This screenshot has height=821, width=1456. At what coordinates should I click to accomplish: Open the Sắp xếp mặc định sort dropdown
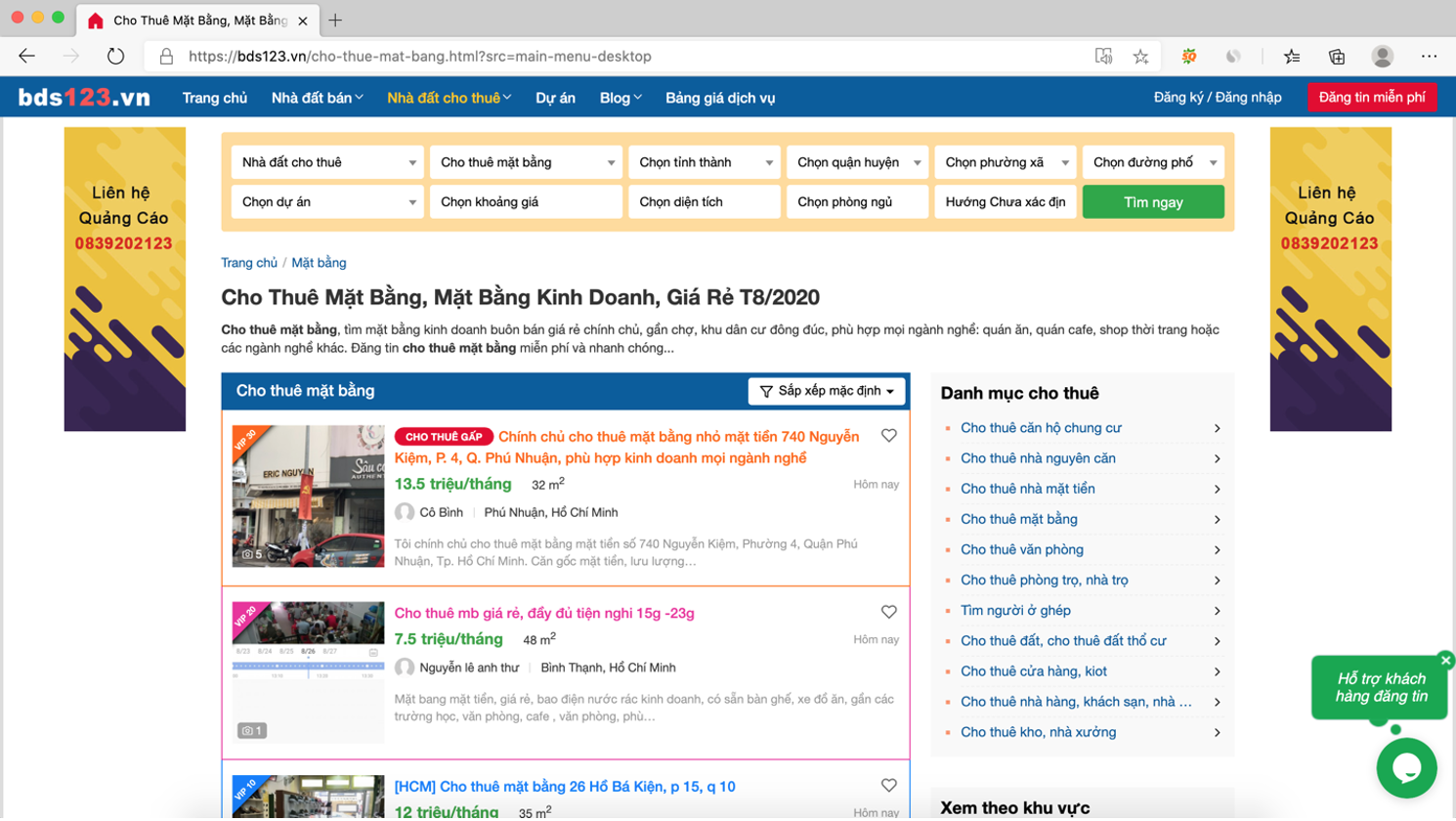827,391
